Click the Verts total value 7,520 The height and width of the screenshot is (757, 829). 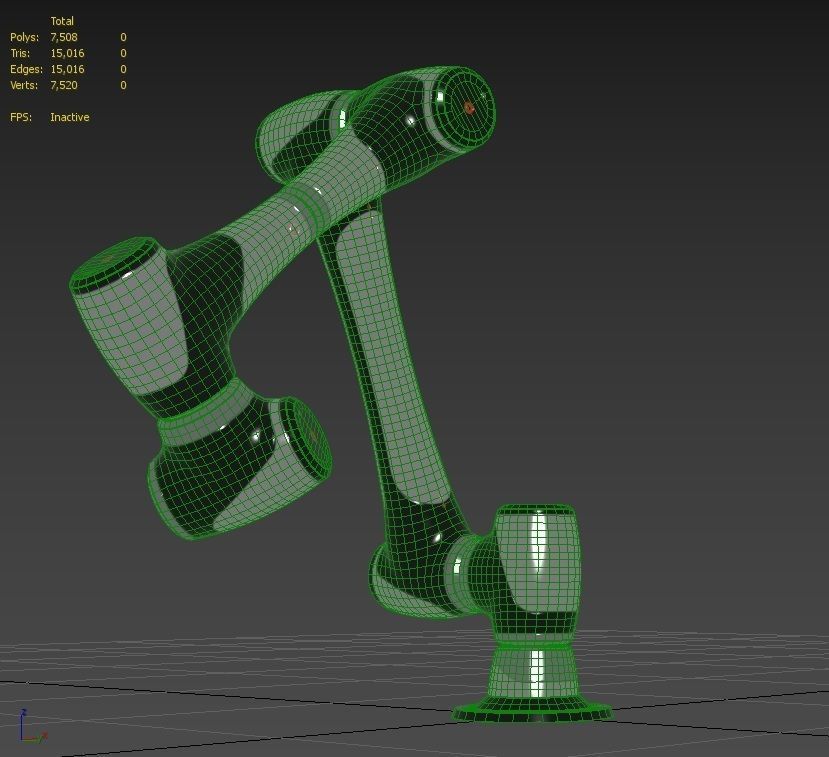(x=64, y=85)
